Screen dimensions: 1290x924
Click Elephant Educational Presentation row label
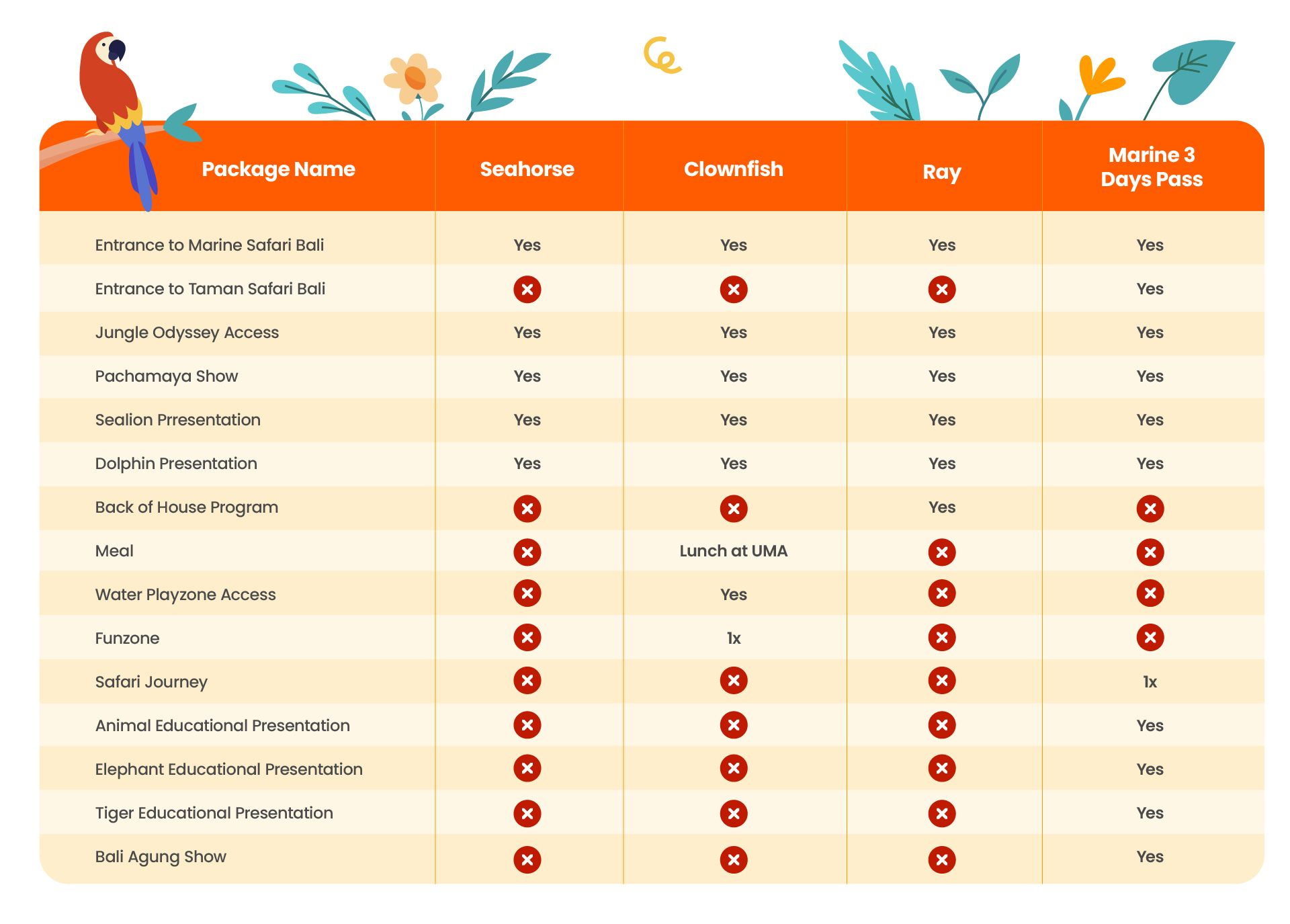228,769
